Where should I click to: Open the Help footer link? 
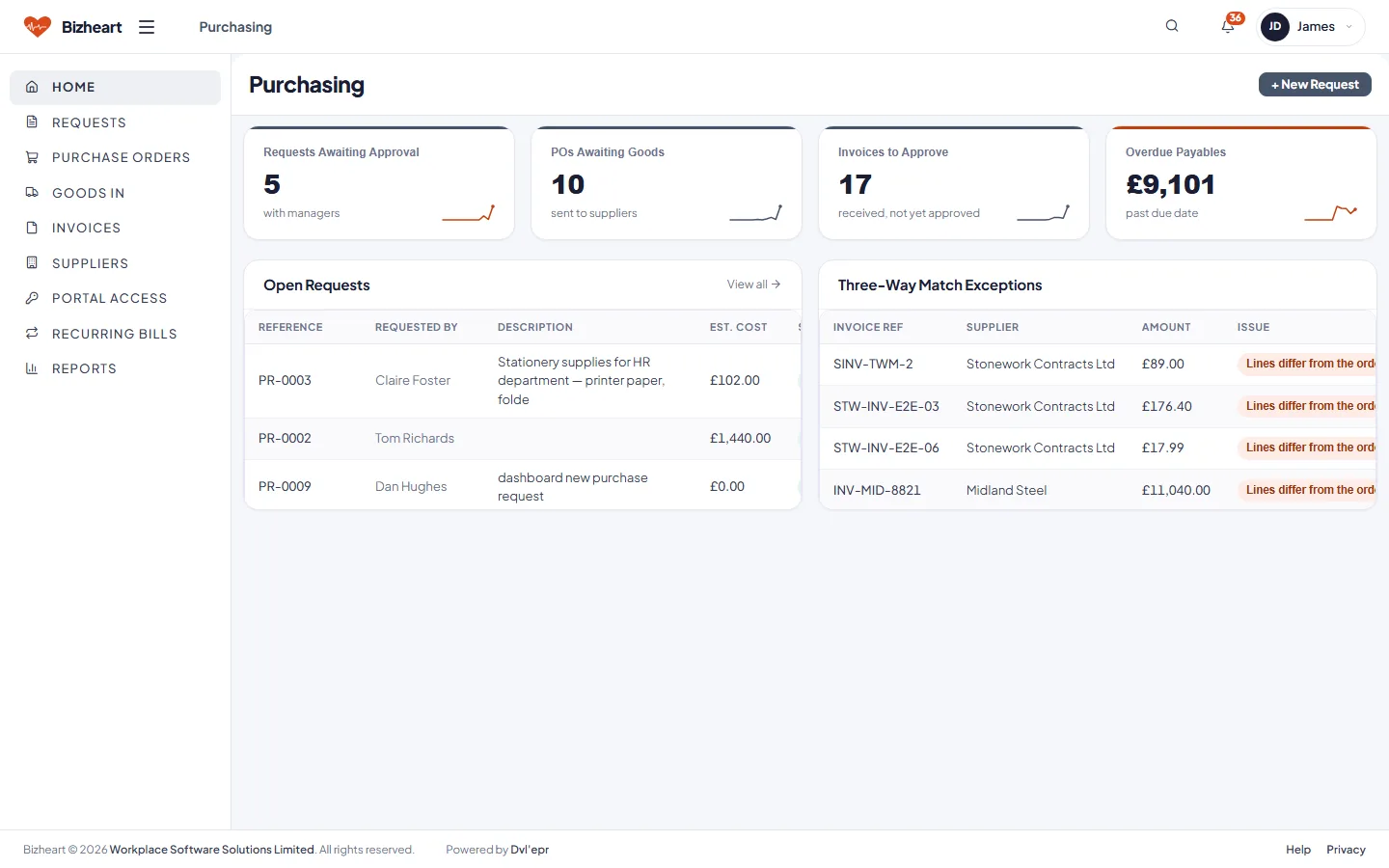coord(1298,850)
